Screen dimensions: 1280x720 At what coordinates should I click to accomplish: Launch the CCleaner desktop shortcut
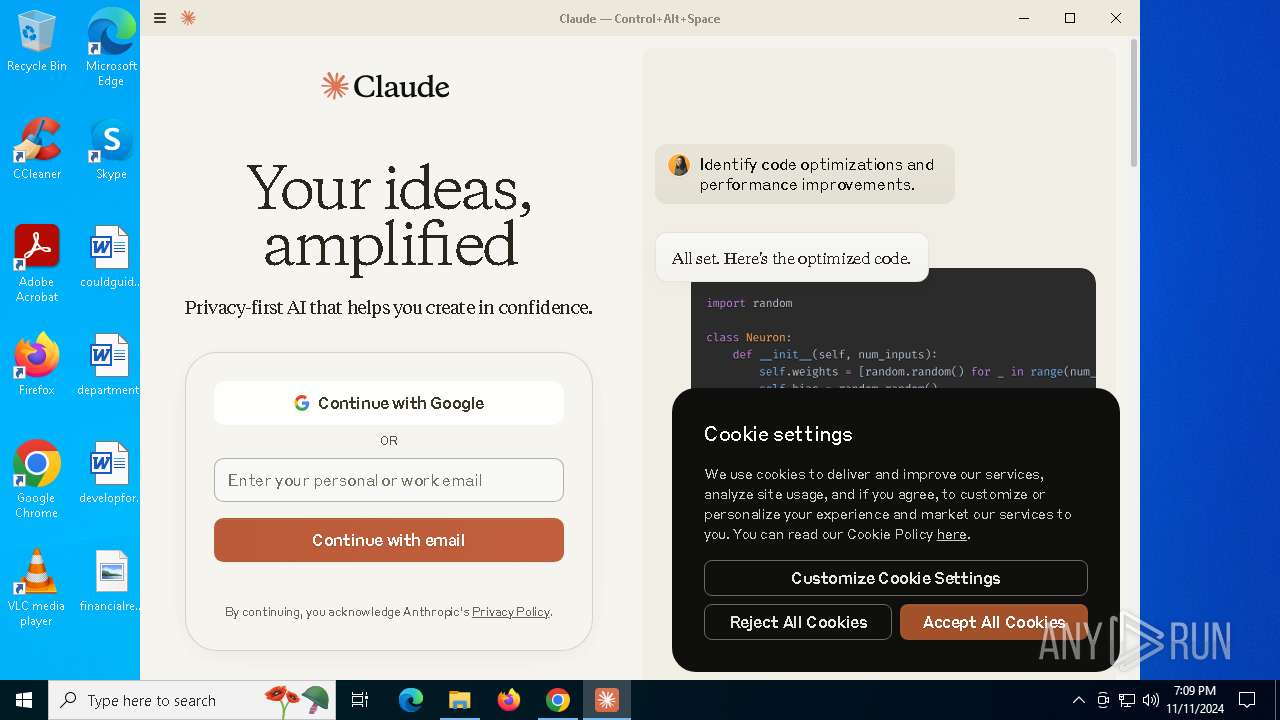coord(37,149)
